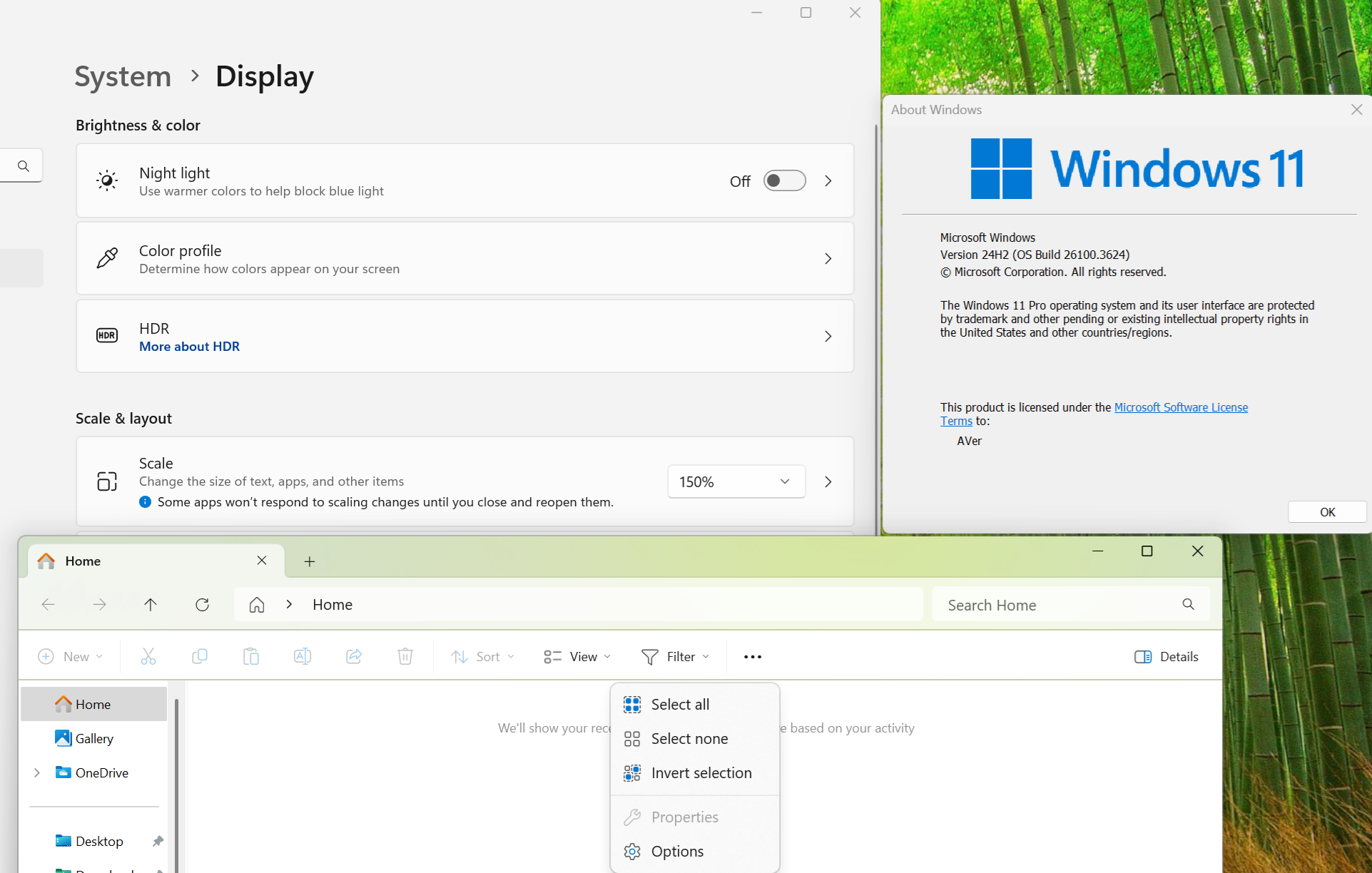The image size is (1372, 873).
Task: Open the Scale 150% dropdown
Action: pos(736,481)
